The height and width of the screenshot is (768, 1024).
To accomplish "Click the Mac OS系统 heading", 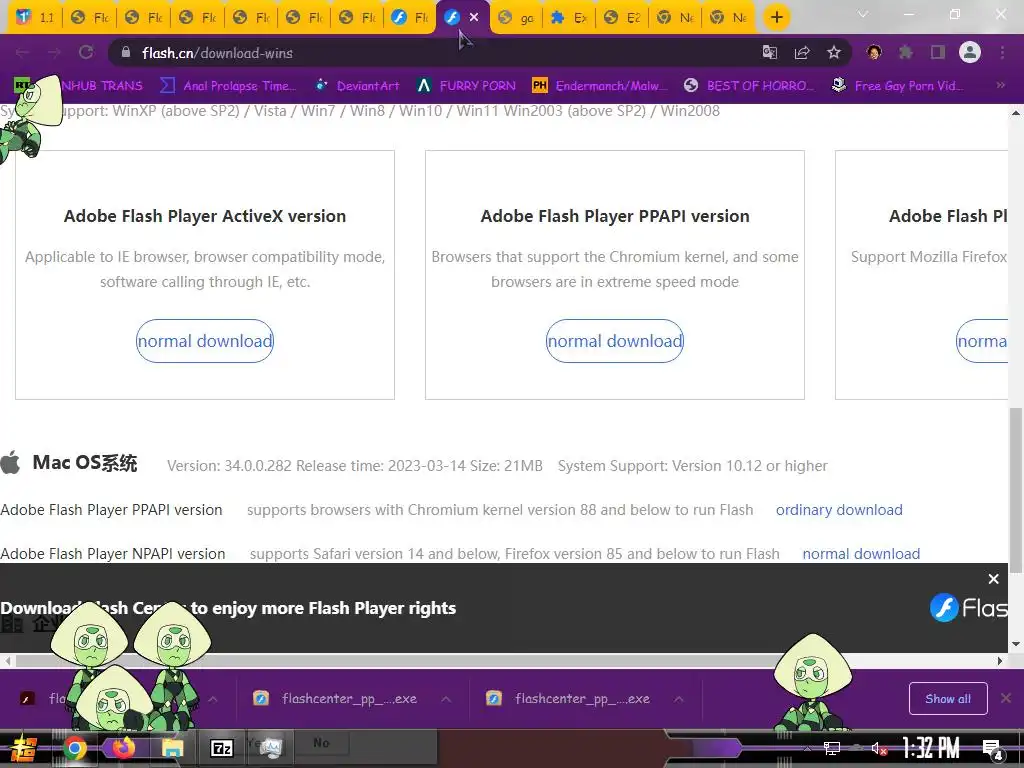I will tap(84, 463).
